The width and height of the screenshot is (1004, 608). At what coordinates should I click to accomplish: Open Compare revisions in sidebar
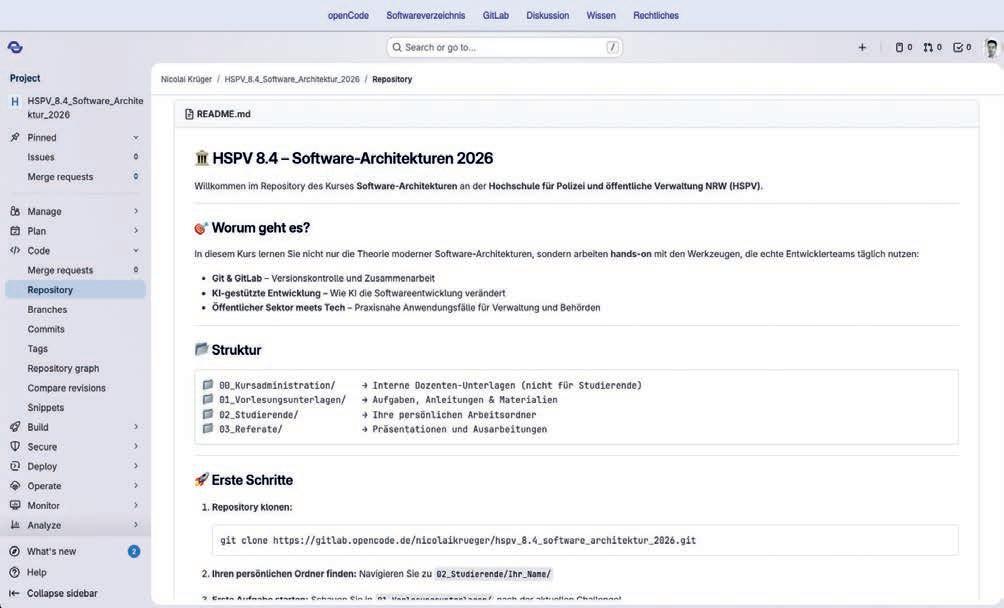76,388
